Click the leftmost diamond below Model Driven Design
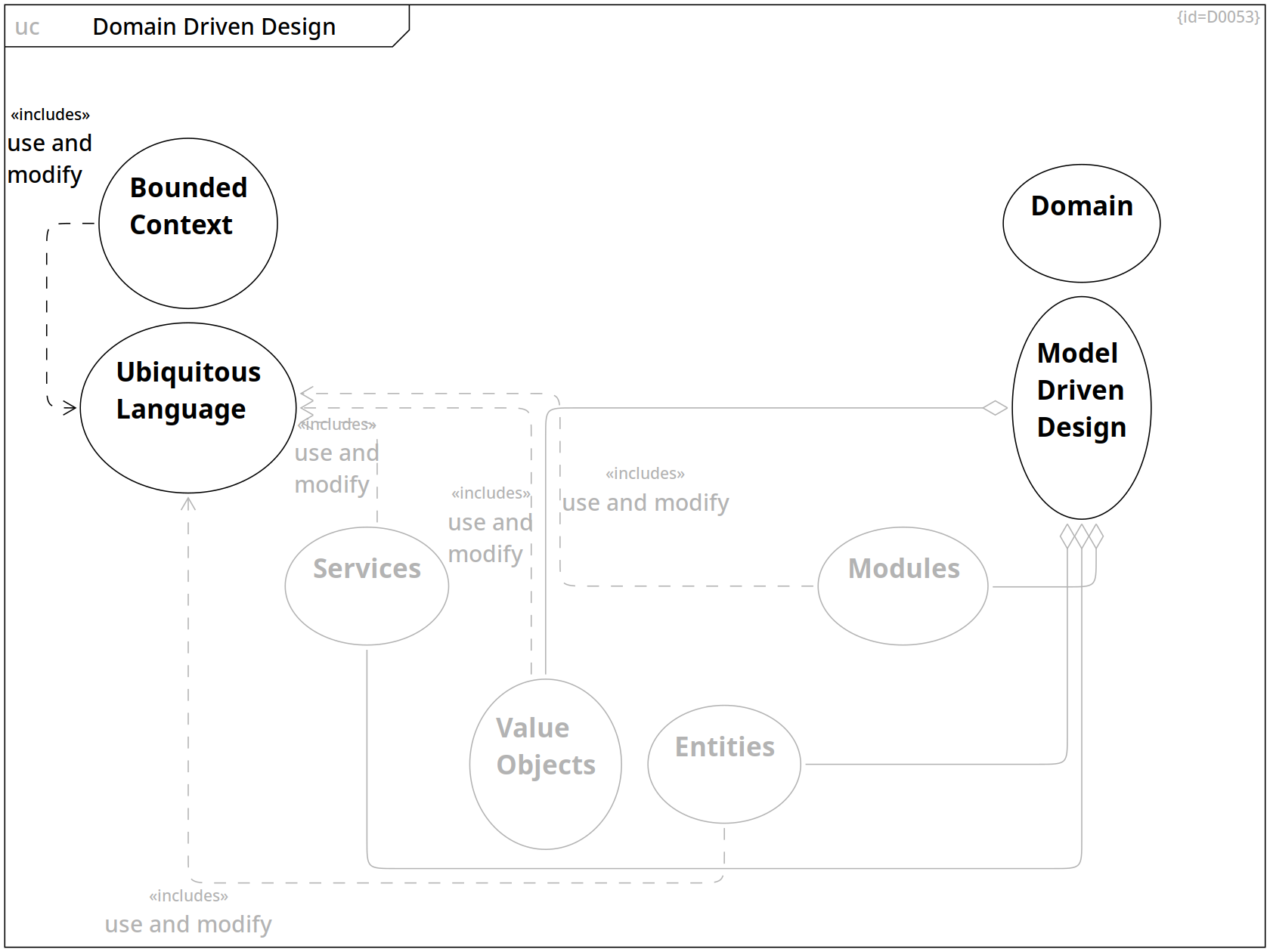This screenshot has height=952, width=1270. (1067, 536)
